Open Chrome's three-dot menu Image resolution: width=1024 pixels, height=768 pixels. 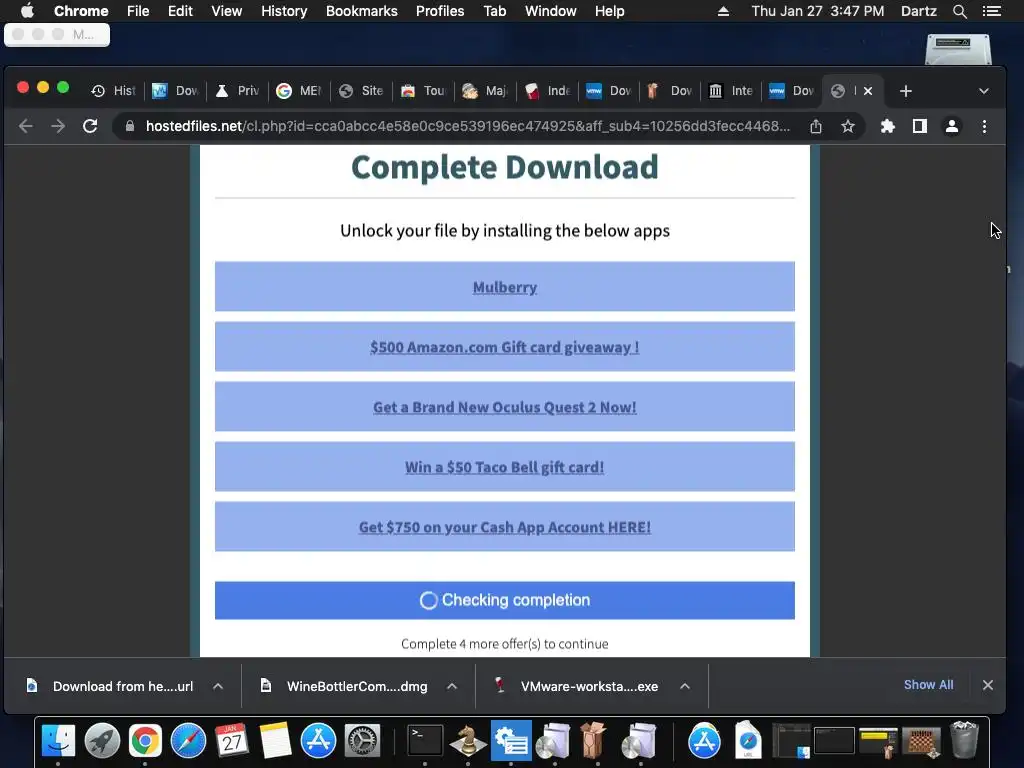984,126
